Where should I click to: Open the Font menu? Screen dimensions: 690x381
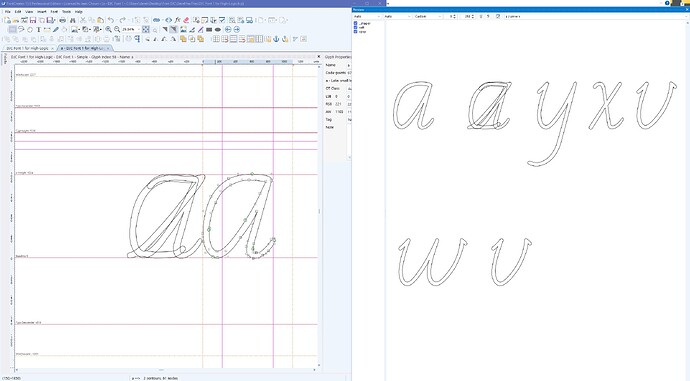point(54,12)
